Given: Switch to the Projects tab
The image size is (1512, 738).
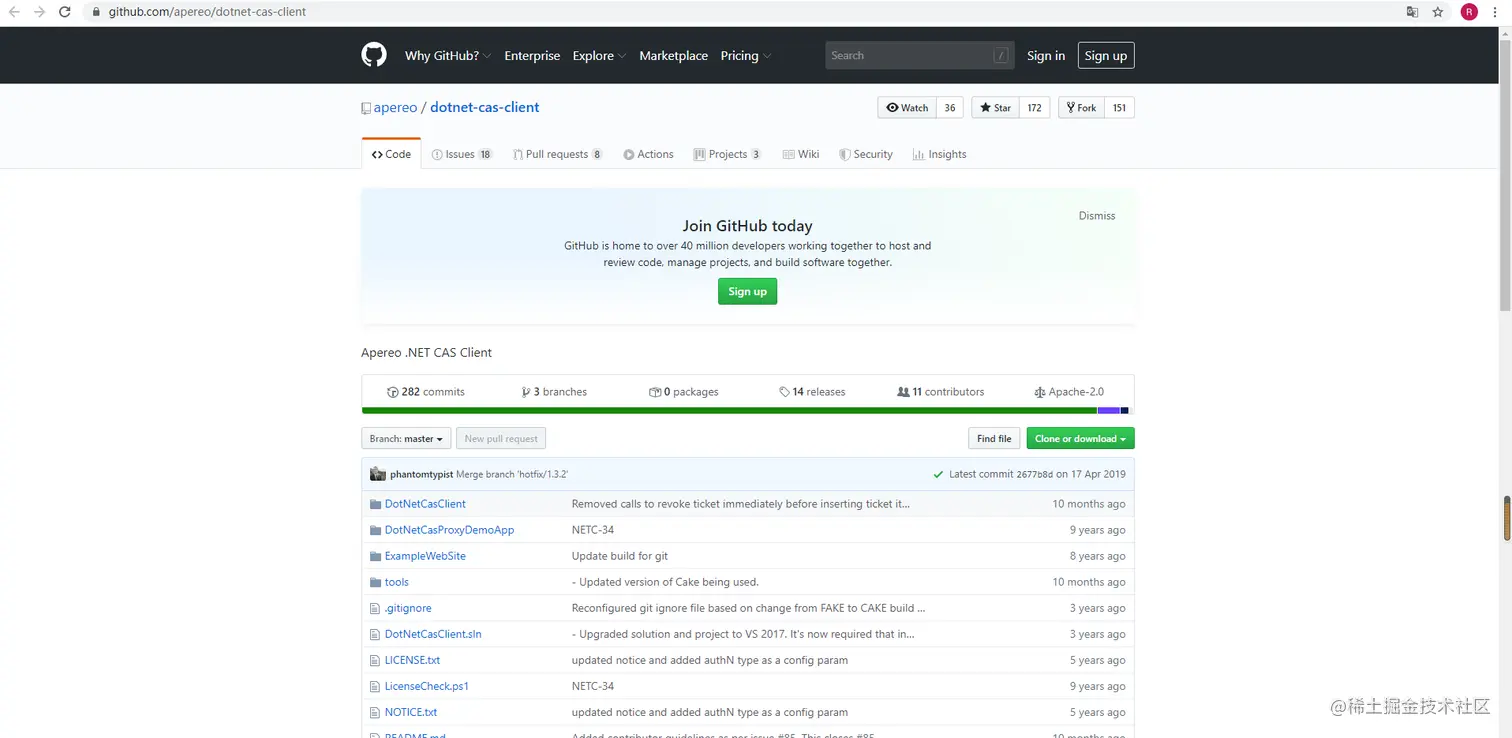Looking at the screenshot, I should 728,154.
